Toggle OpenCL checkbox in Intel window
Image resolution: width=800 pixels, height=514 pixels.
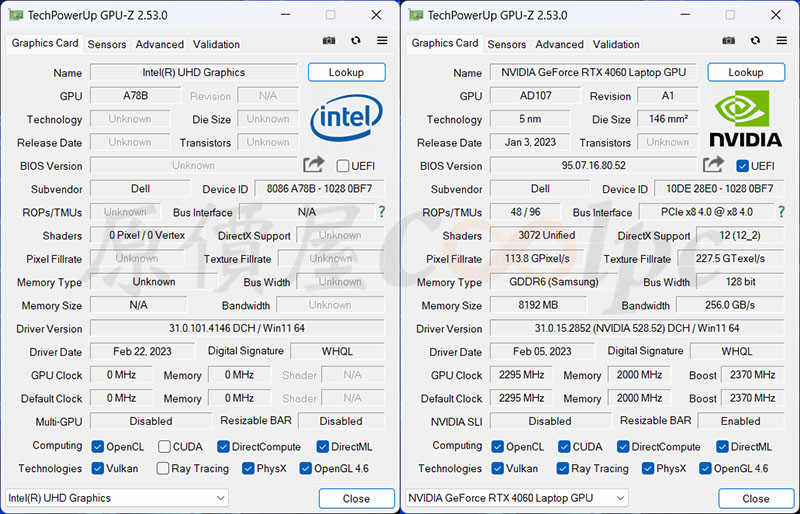pos(97,447)
